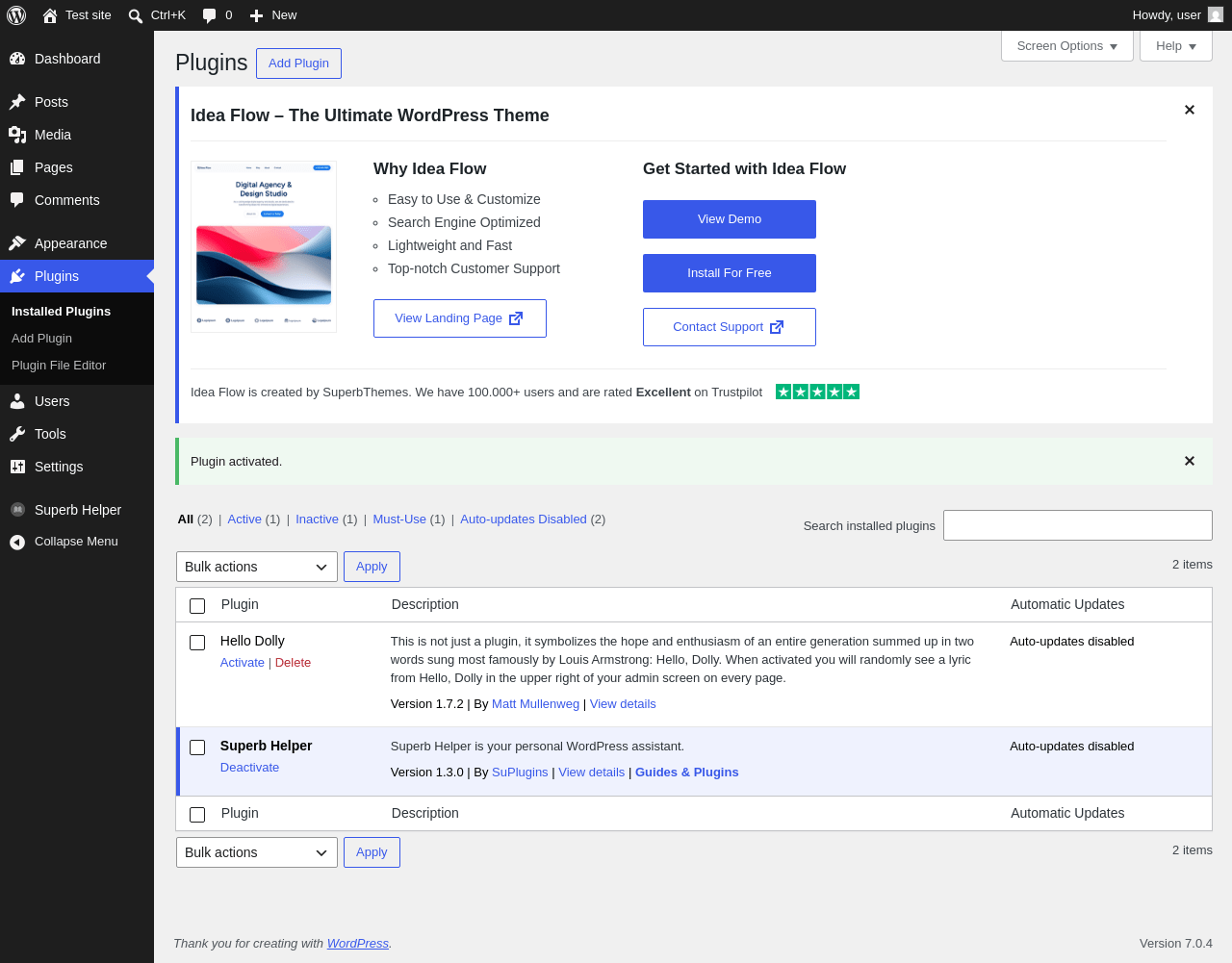Open the Plugin File Editor submenu item

(x=59, y=366)
